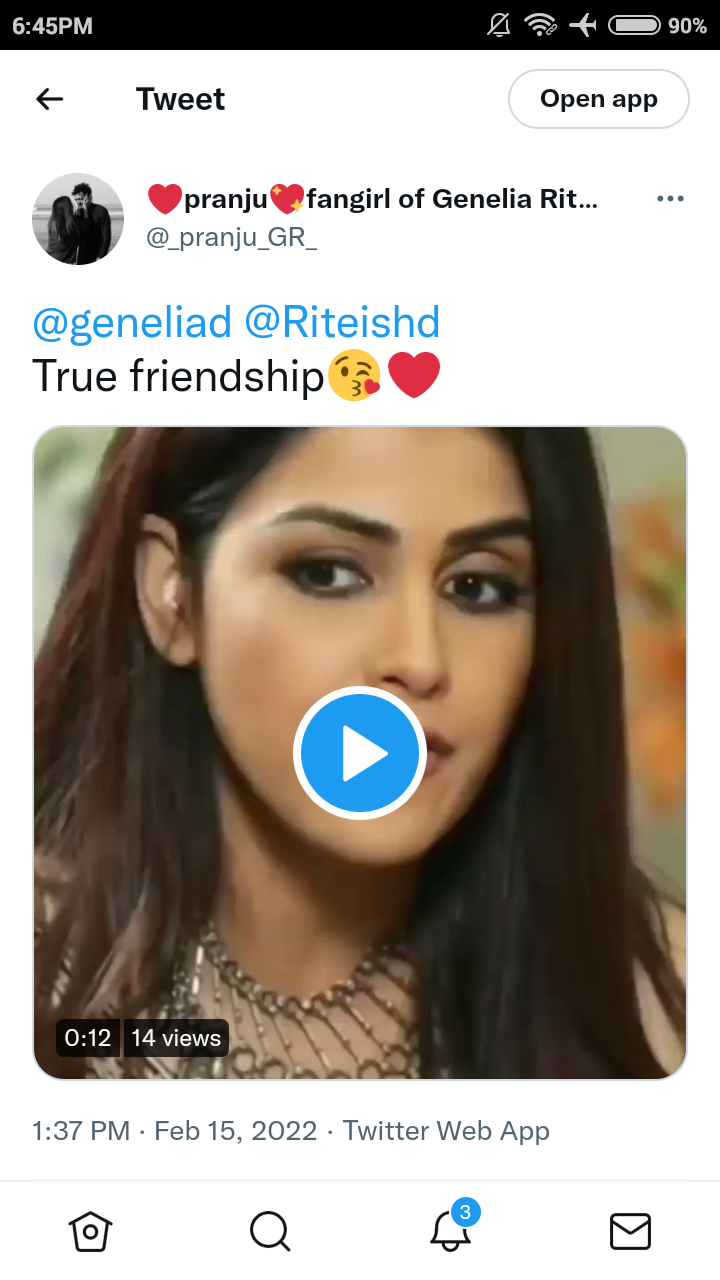The width and height of the screenshot is (720, 1280).
Task: Open the @Riteishd mention link
Action: 342,323
